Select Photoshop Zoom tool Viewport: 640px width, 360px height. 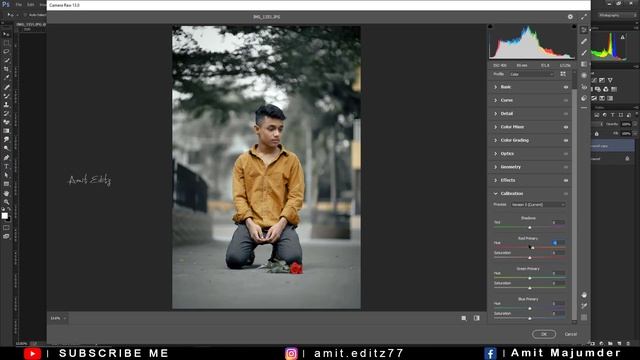pos(6,202)
